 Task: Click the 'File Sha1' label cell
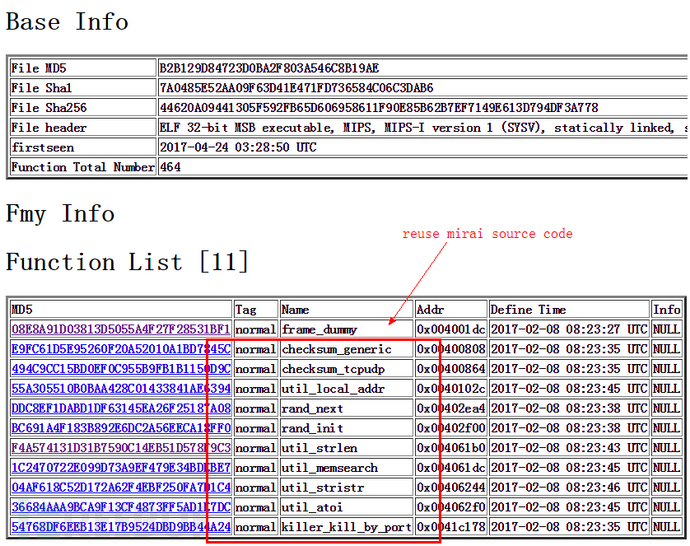tap(83, 88)
